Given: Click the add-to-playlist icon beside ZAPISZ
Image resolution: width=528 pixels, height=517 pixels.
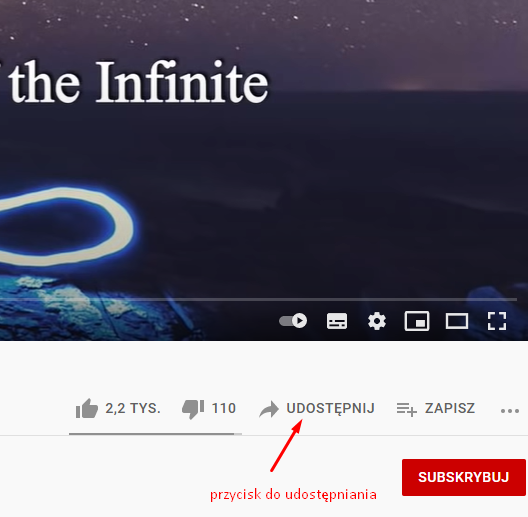Looking at the screenshot, I should click(406, 410).
